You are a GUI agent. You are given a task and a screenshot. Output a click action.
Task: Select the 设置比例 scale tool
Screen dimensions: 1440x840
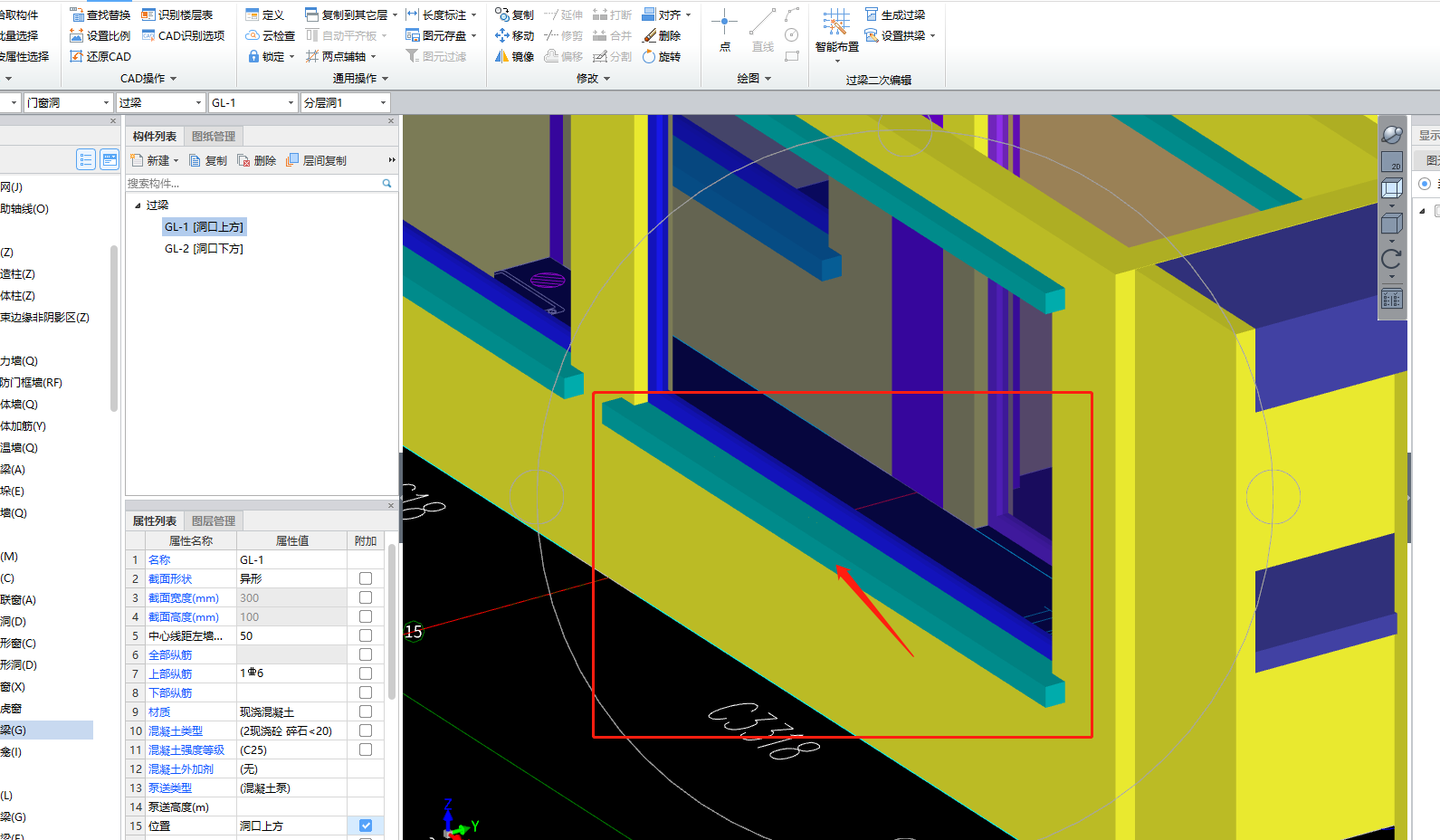[x=100, y=35]
